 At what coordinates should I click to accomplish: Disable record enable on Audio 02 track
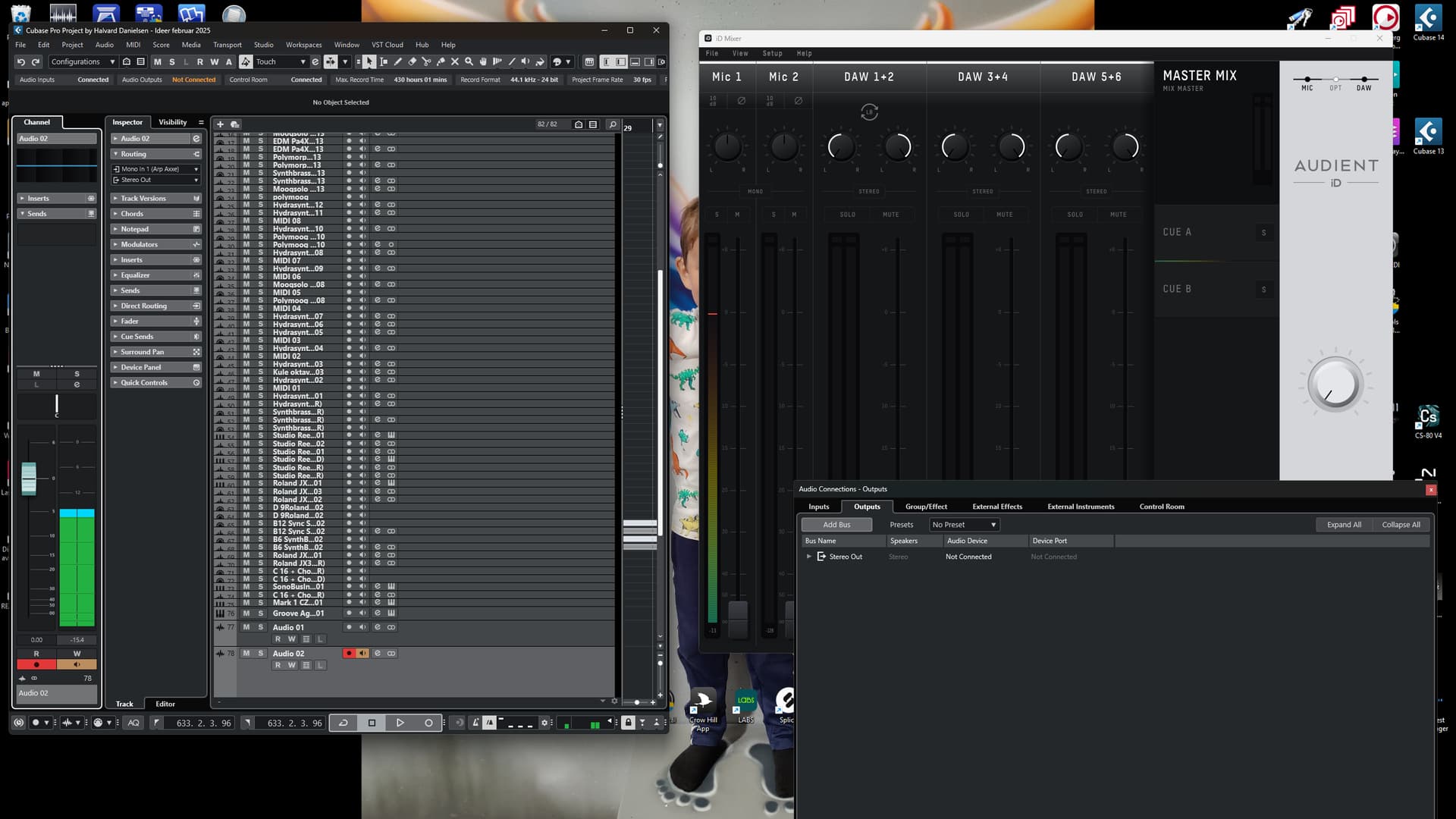pos(349,654)
